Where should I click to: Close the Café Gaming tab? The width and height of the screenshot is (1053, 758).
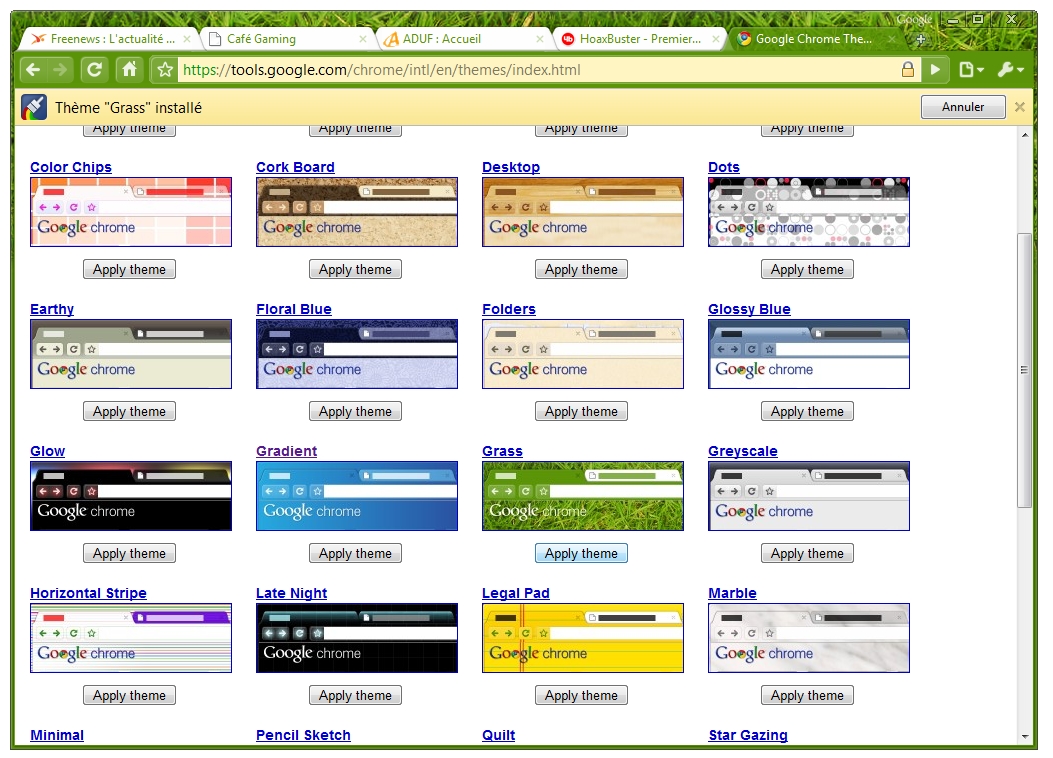pyautogui.click(x=363, y=39)
